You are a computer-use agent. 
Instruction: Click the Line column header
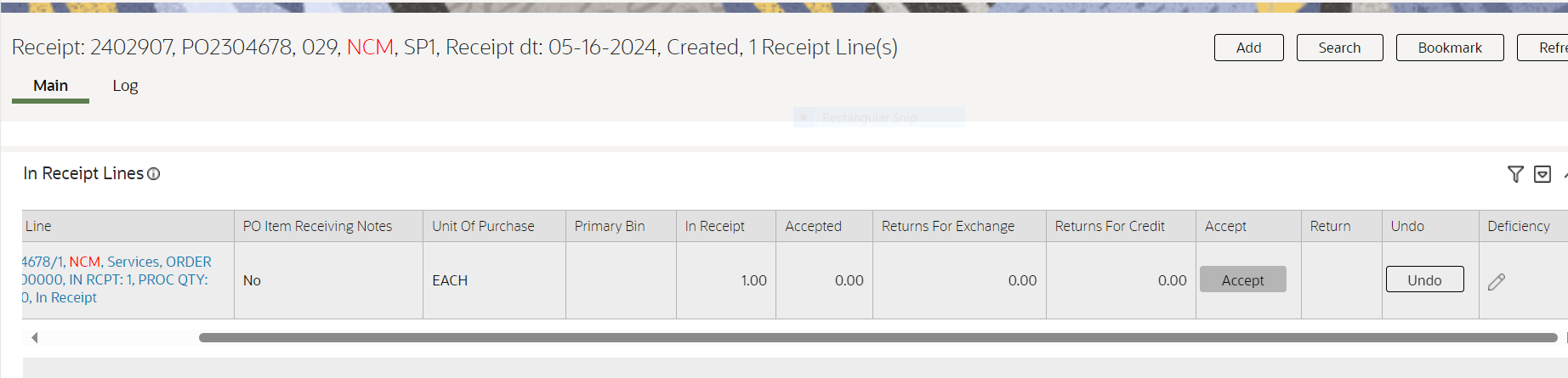(38, 226)
